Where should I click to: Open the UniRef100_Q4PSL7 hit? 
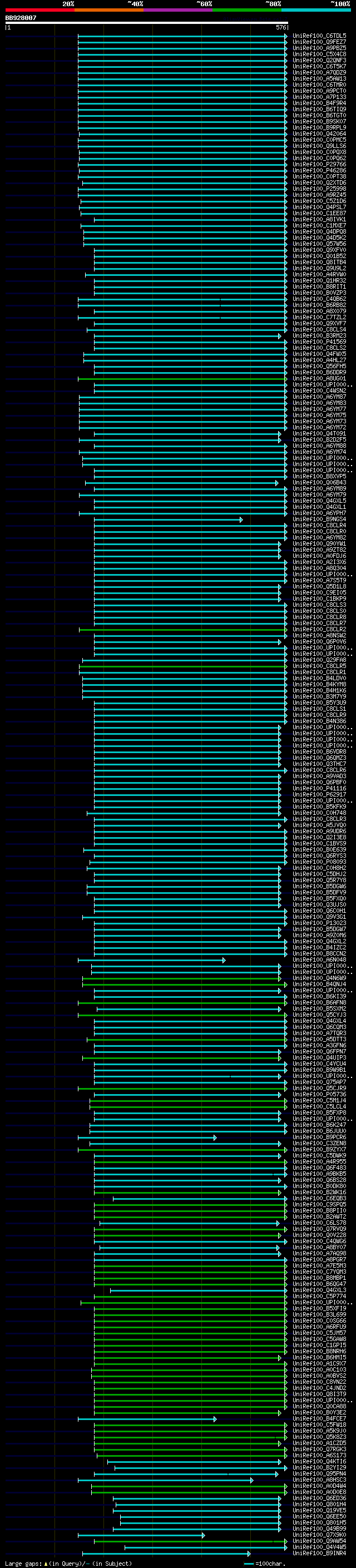point(319,207)
